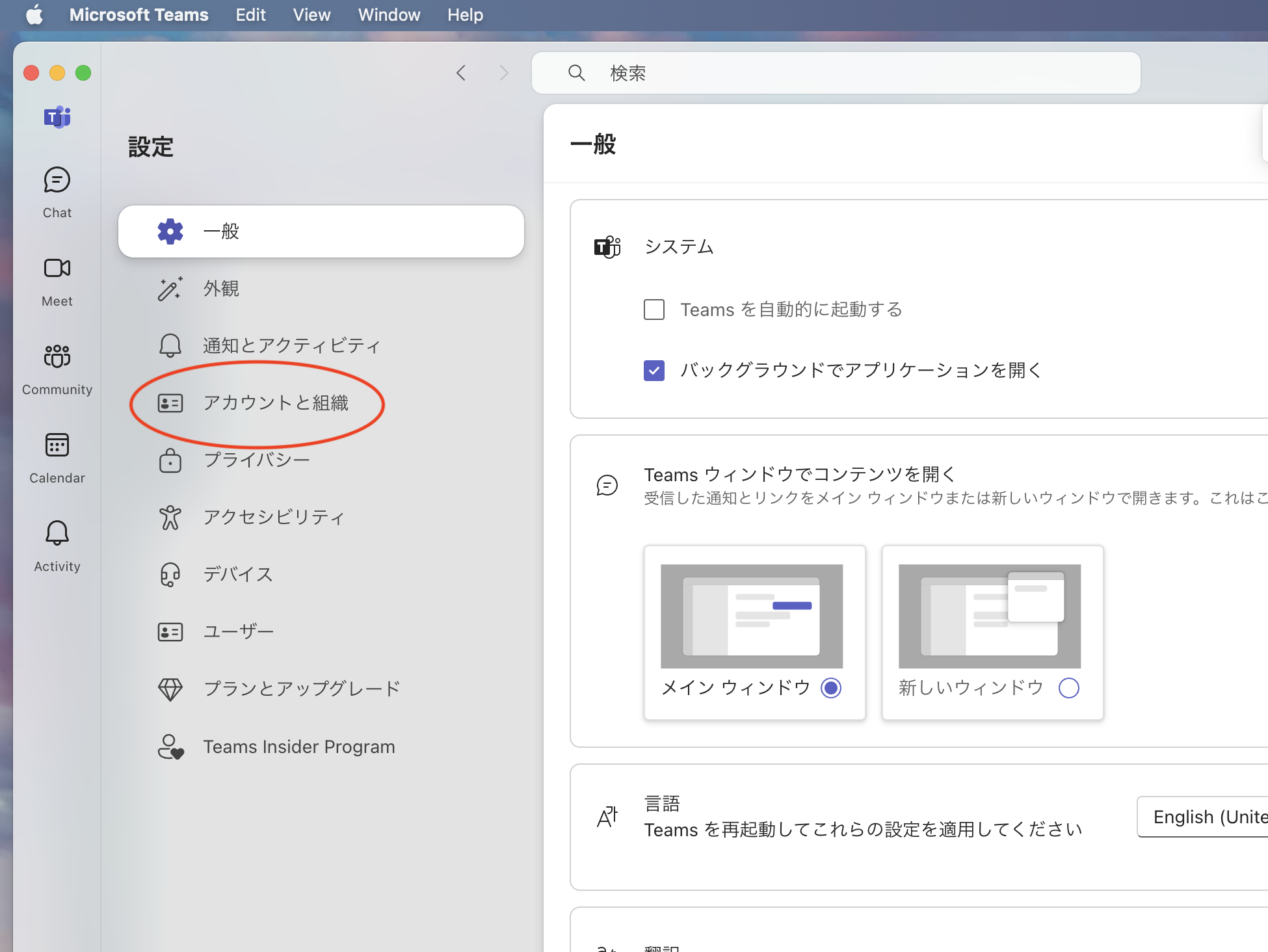
Task: Open the Community people icon
Action: [57, 356]
